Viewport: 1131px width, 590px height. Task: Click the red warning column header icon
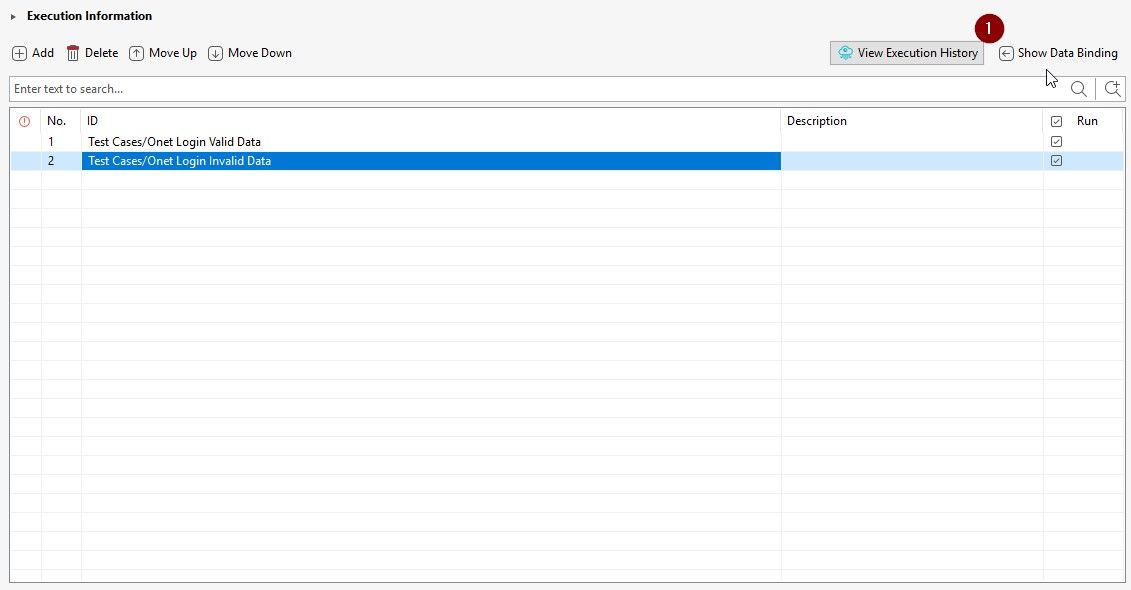25,121
